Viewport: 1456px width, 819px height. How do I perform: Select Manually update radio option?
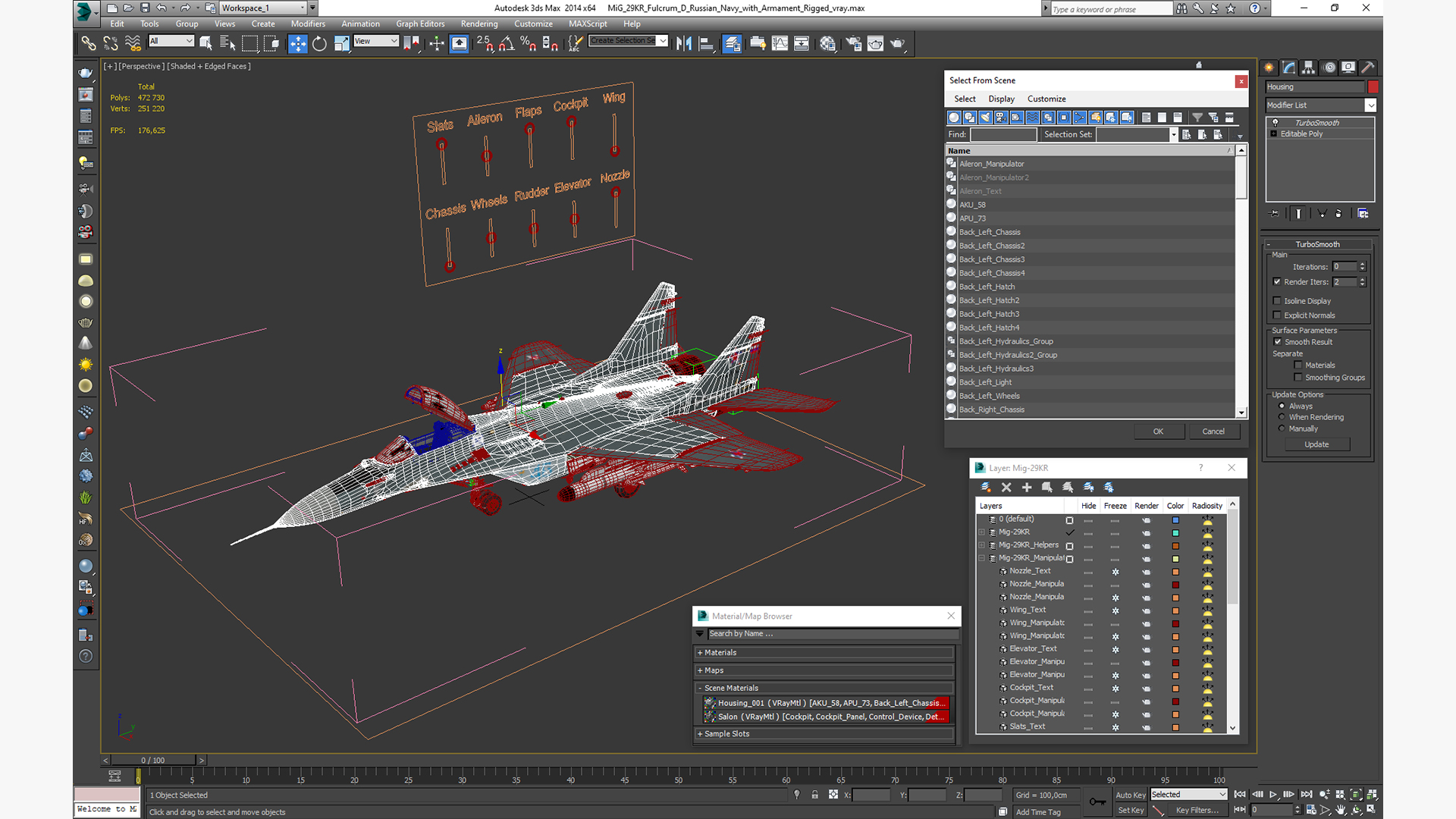1282,428
